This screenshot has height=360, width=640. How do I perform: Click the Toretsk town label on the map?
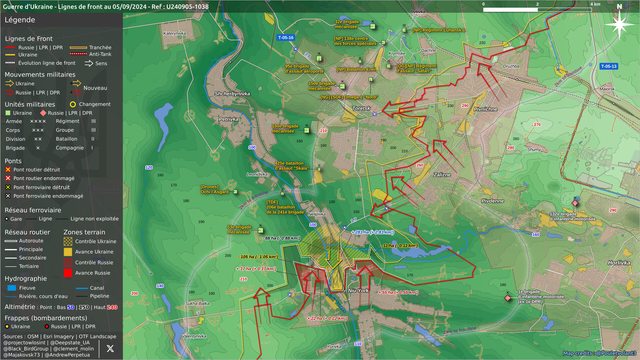[x=362, y=108]
